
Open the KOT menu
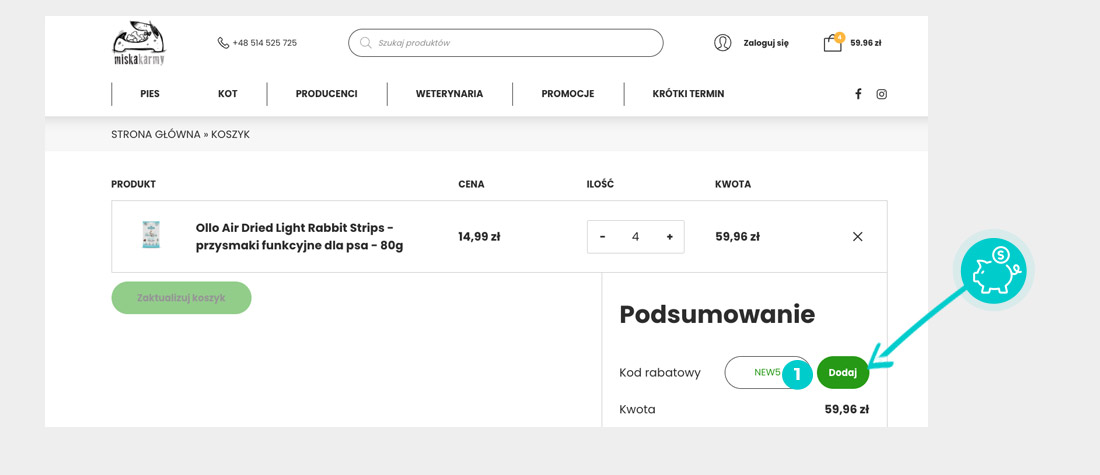pos(228,94)
